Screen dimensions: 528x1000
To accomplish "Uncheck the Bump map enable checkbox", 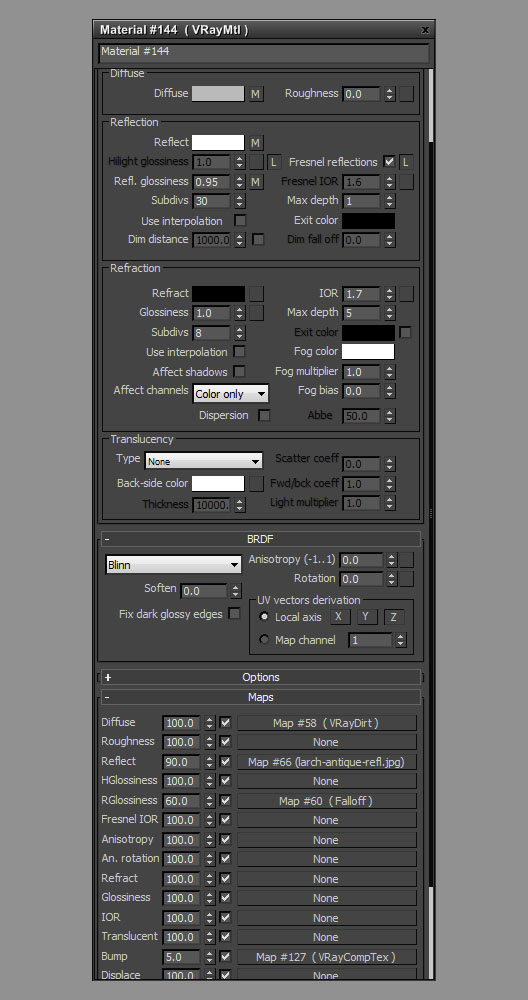I will pyautogui.click(x=224, y=957).
